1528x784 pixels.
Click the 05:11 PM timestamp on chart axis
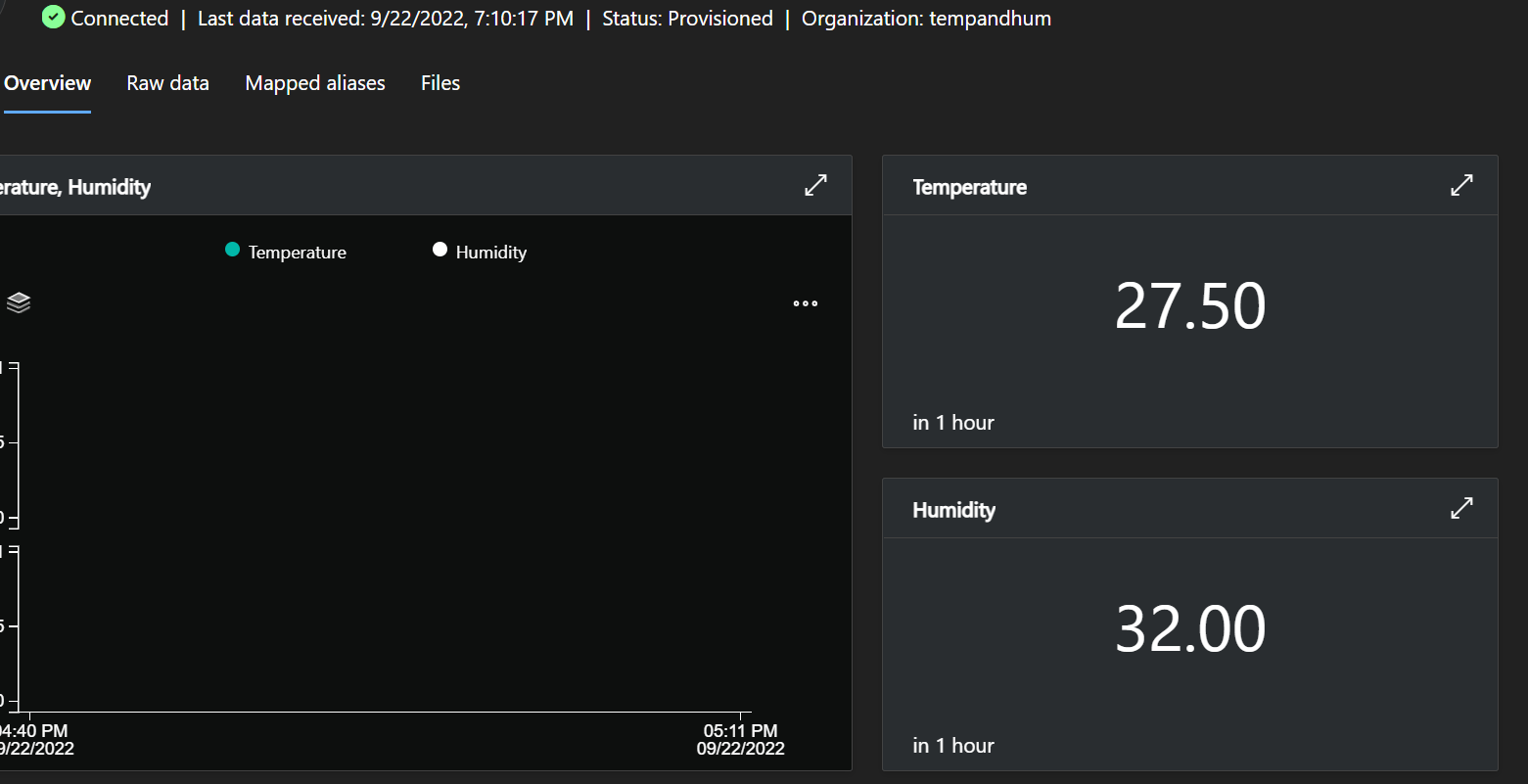point(741,730)
